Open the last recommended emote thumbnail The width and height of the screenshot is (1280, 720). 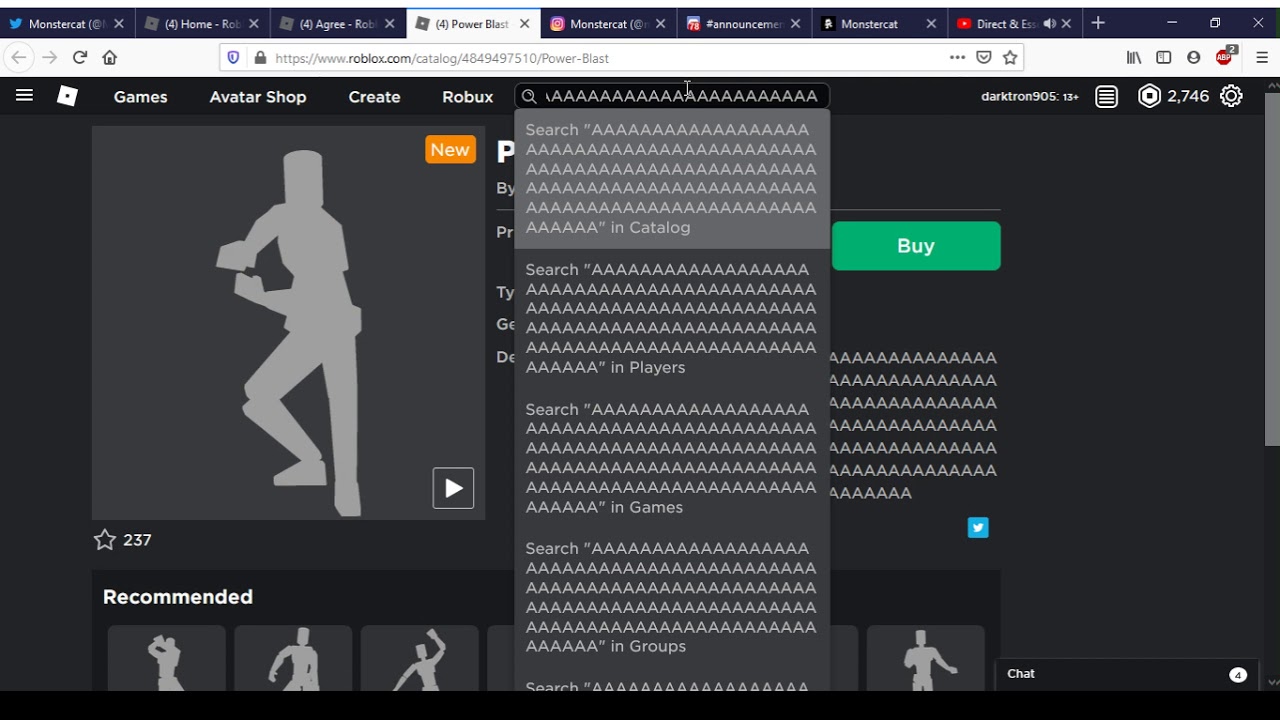tap(926, 658)
